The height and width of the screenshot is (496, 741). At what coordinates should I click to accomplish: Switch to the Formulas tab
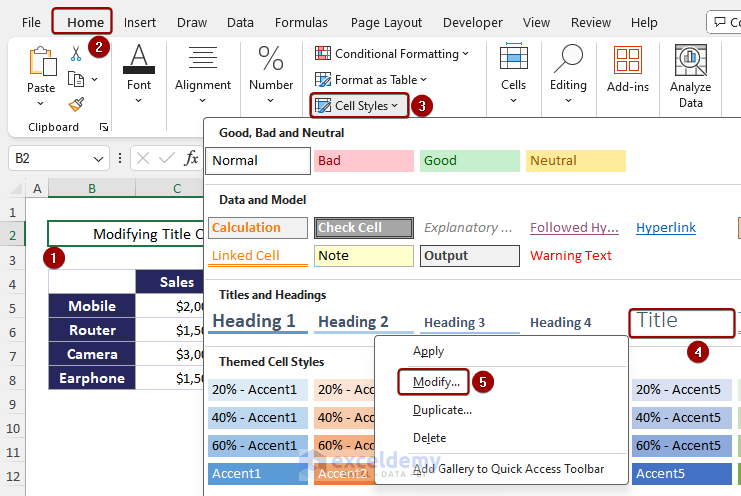coord(301,23)
